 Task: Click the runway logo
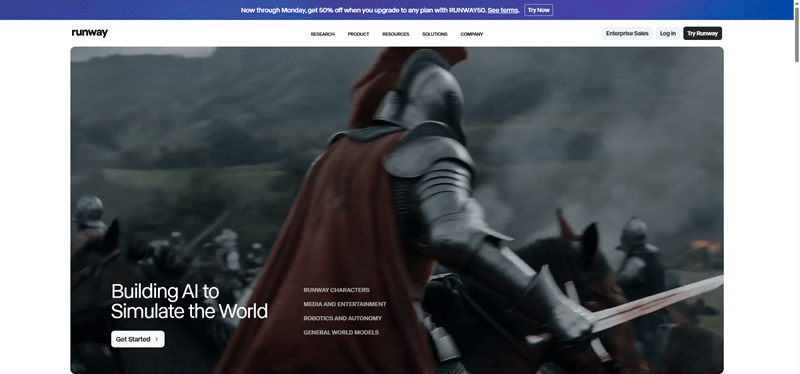point(90,33)
